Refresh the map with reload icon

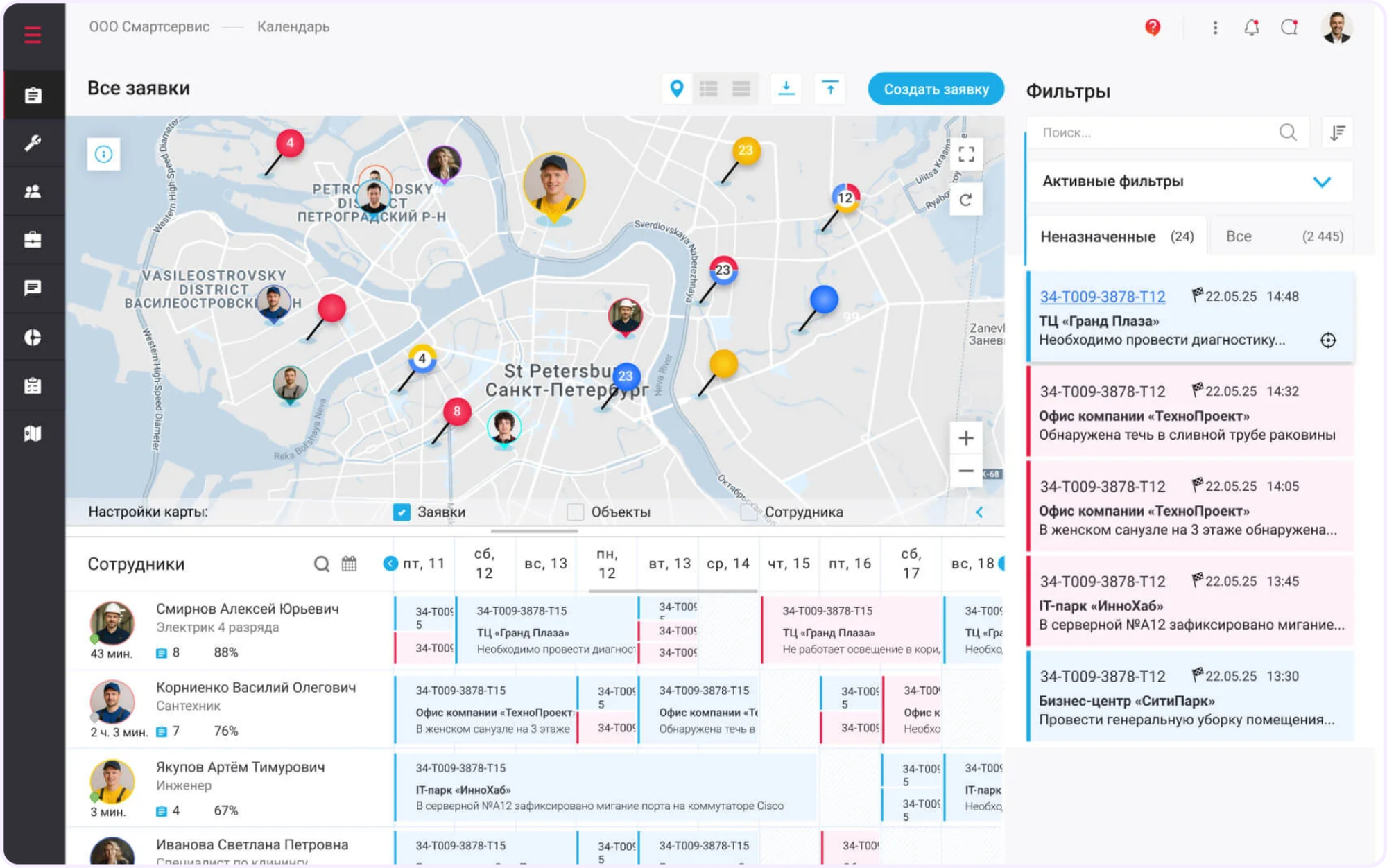966,200
